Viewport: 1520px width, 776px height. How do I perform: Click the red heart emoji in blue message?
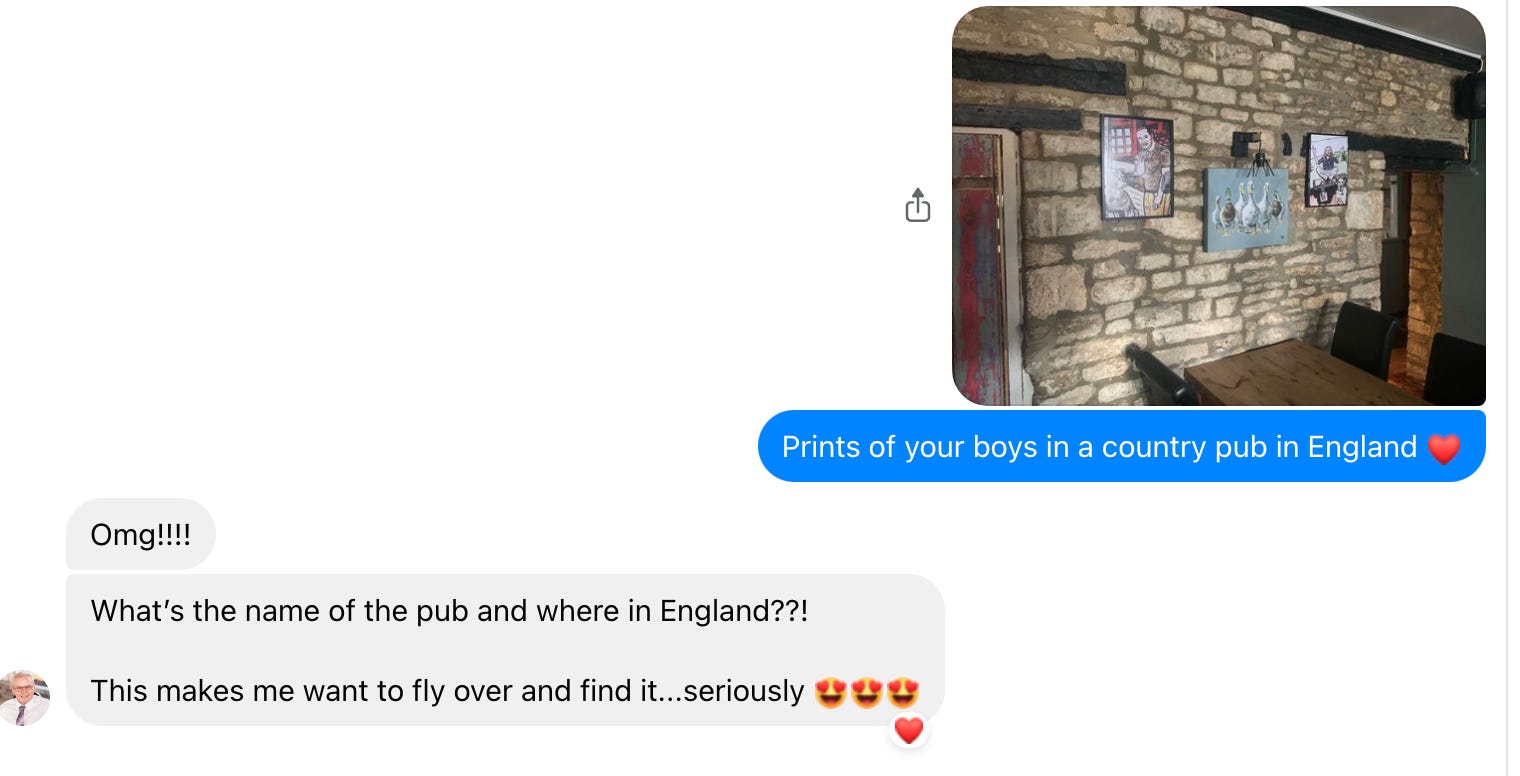(1444, 449)
